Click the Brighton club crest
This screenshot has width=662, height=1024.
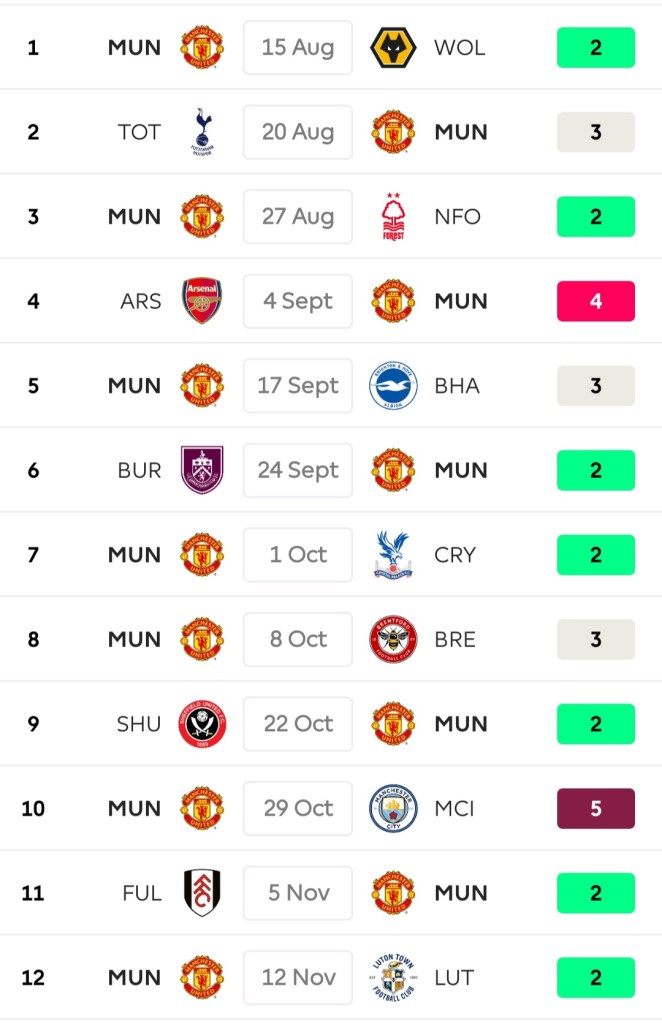point(393,386)
